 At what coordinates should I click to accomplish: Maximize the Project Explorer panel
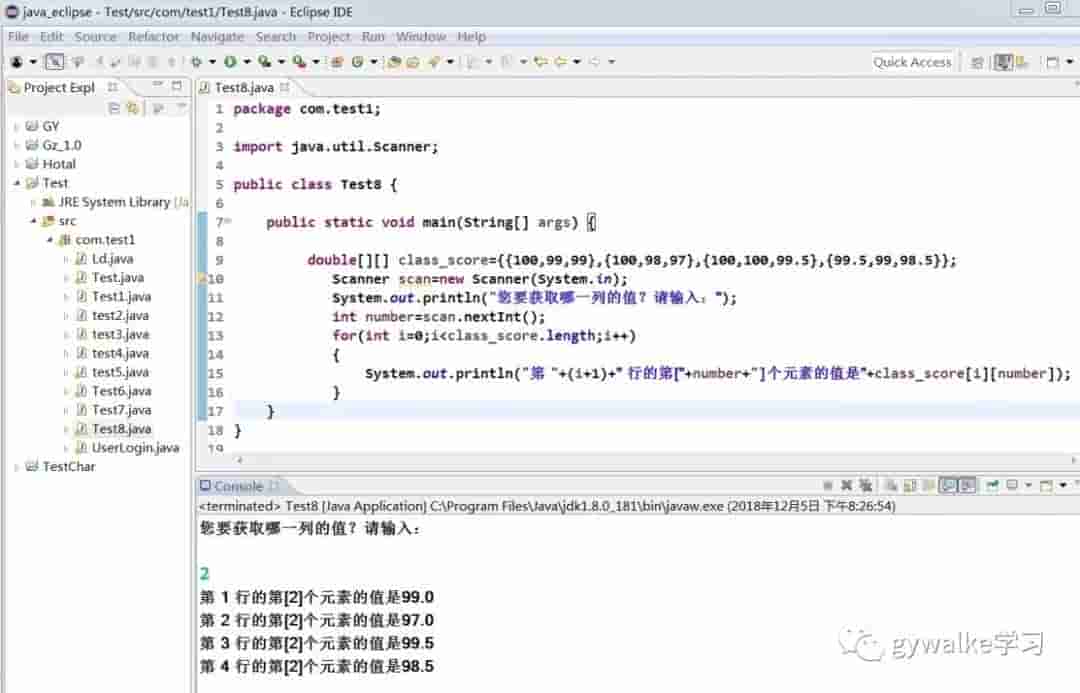pos(177,85)
